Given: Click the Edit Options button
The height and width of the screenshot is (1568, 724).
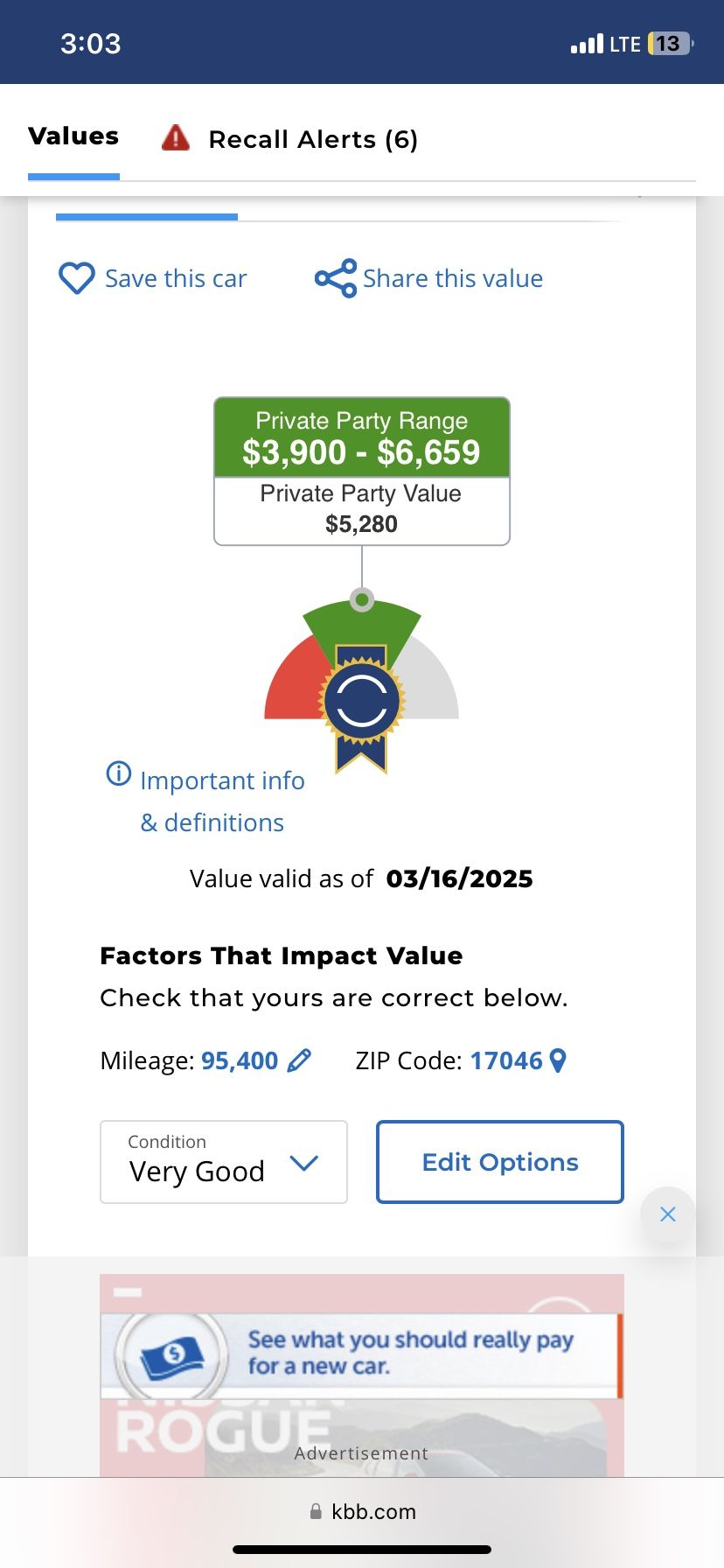Looking at the screenshot, I should click(x=500, y=1162).
